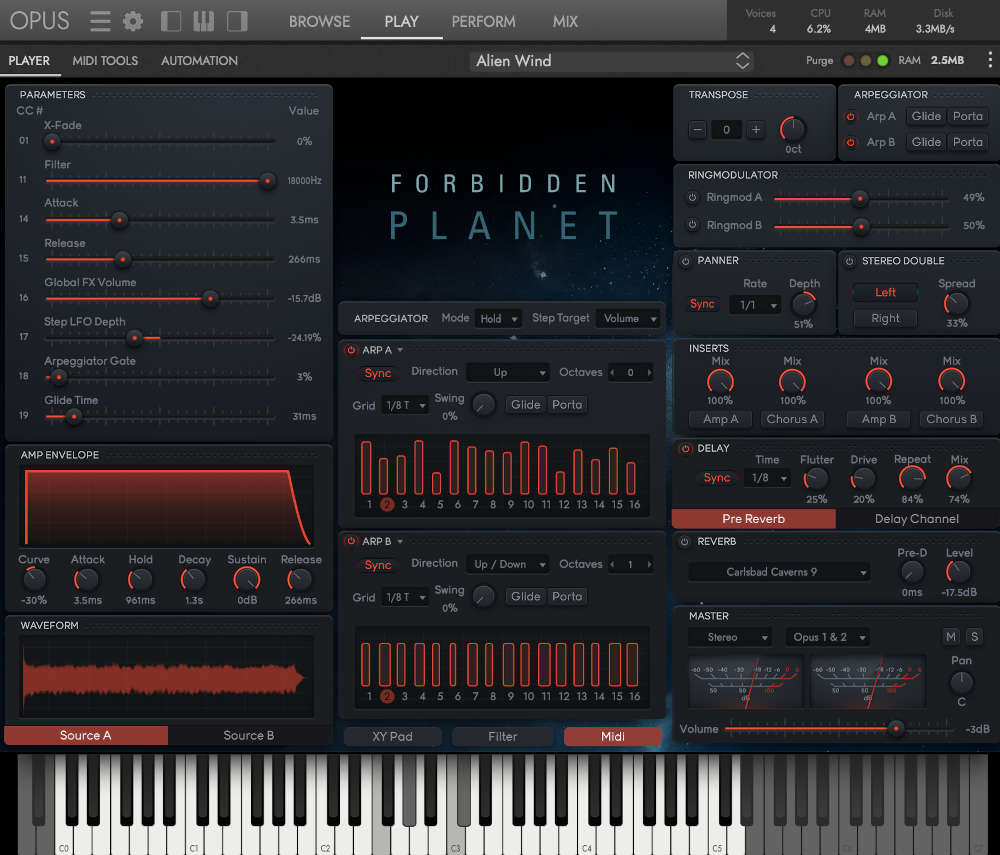Open the Alien Wind preset selector

click(x=610, y=60)
